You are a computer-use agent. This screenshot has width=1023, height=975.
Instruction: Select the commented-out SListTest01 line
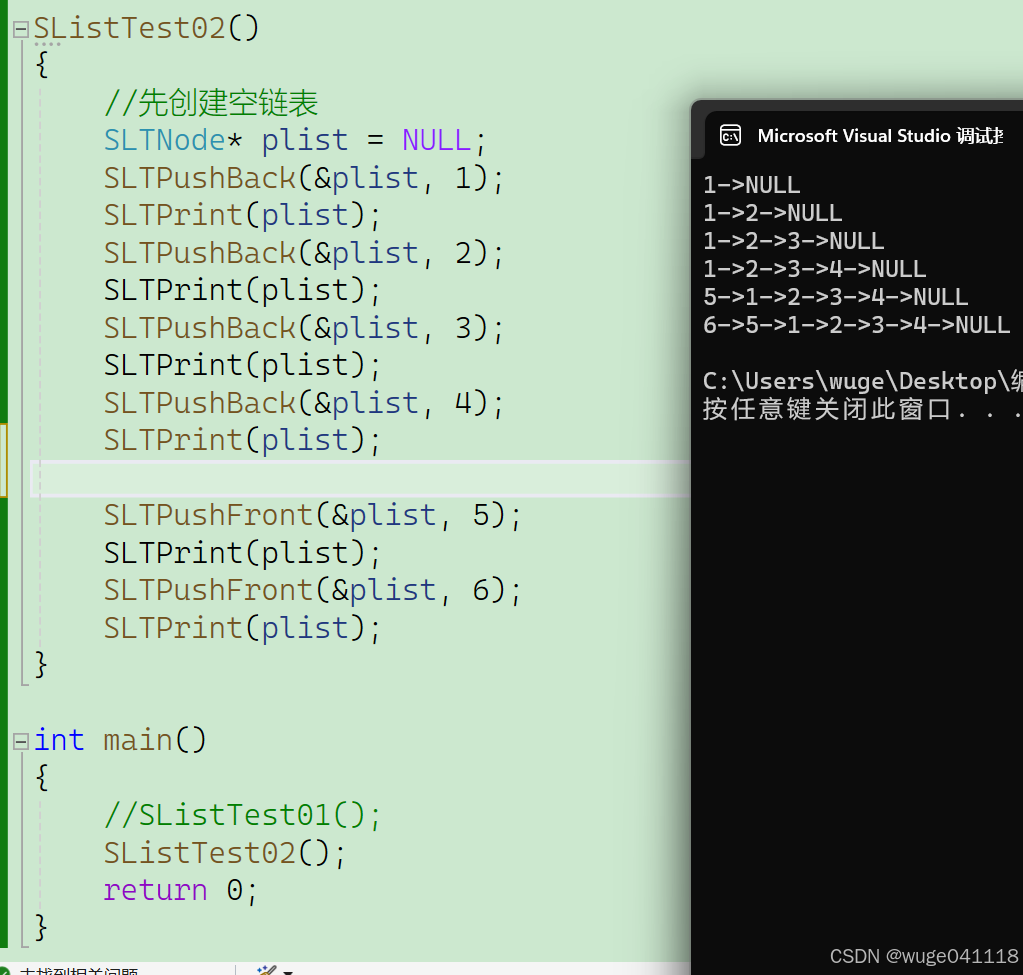(242, 814)
